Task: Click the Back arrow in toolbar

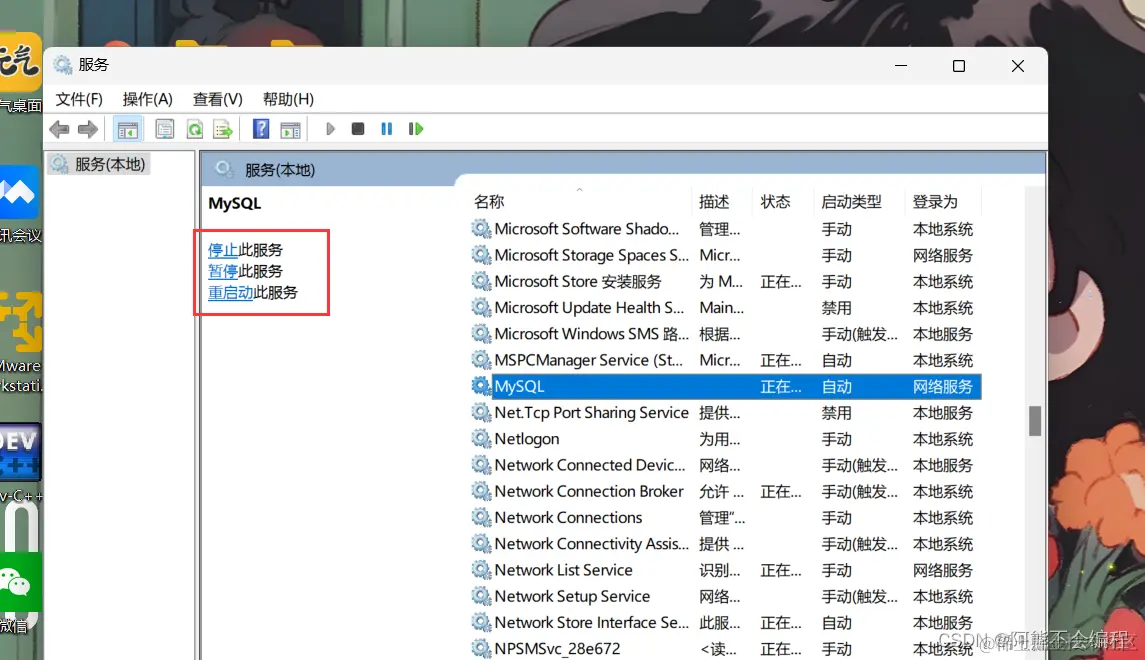Action: (x=59, y=129)
